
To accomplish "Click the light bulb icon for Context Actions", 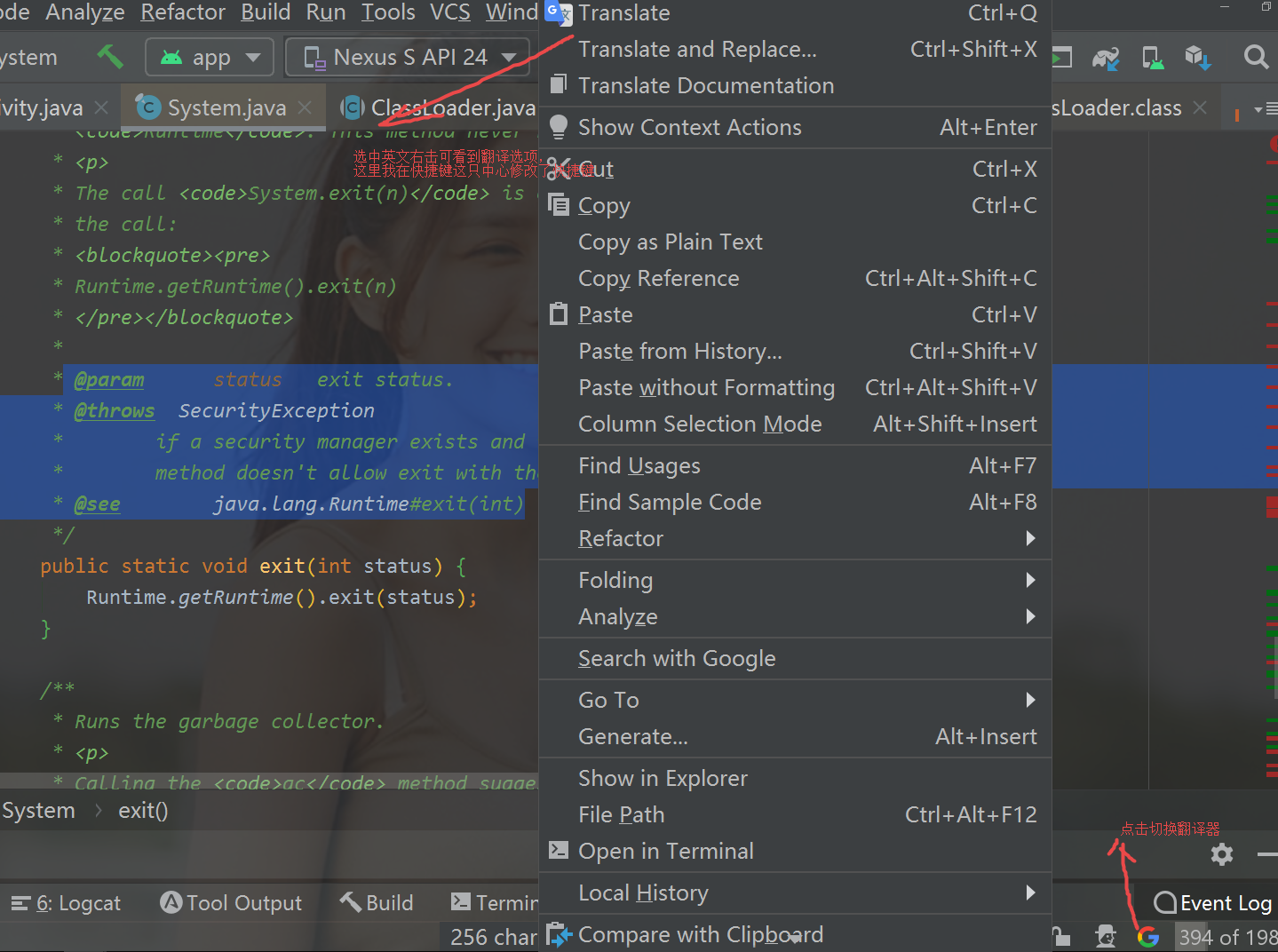I will coord(558,127).
